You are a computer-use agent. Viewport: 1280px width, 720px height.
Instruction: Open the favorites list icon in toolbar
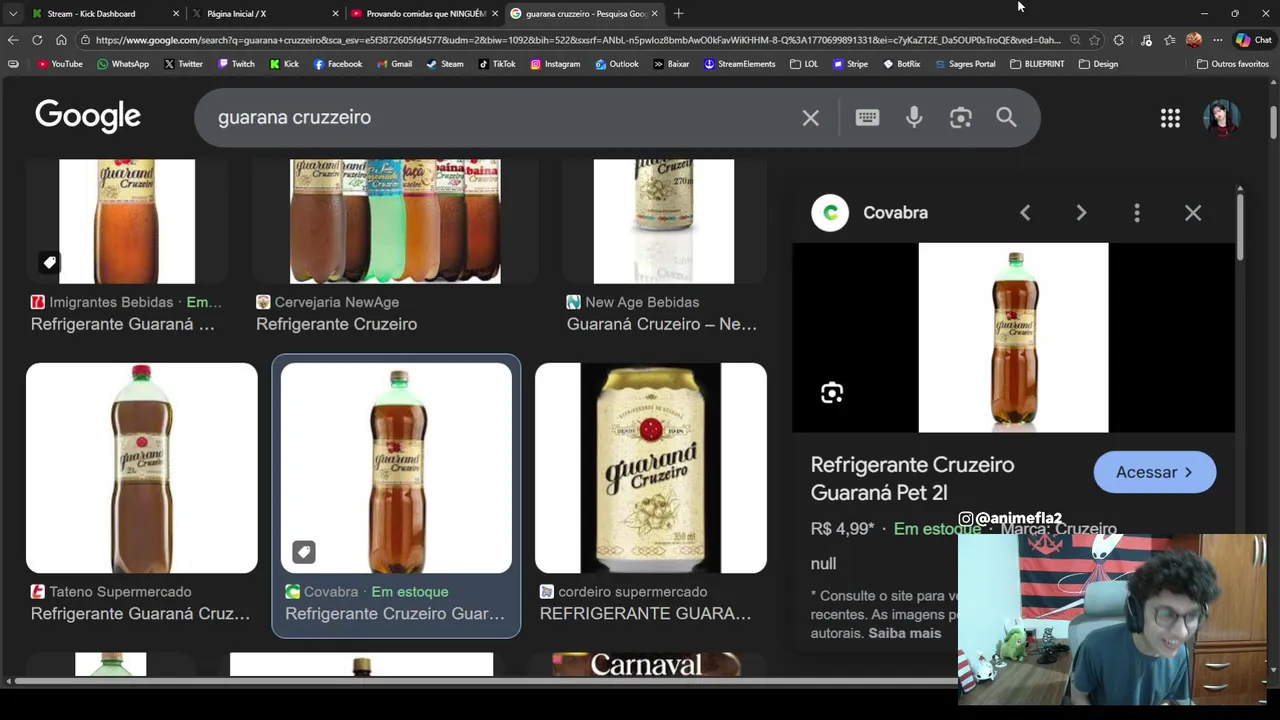[x=1169, y=40]
